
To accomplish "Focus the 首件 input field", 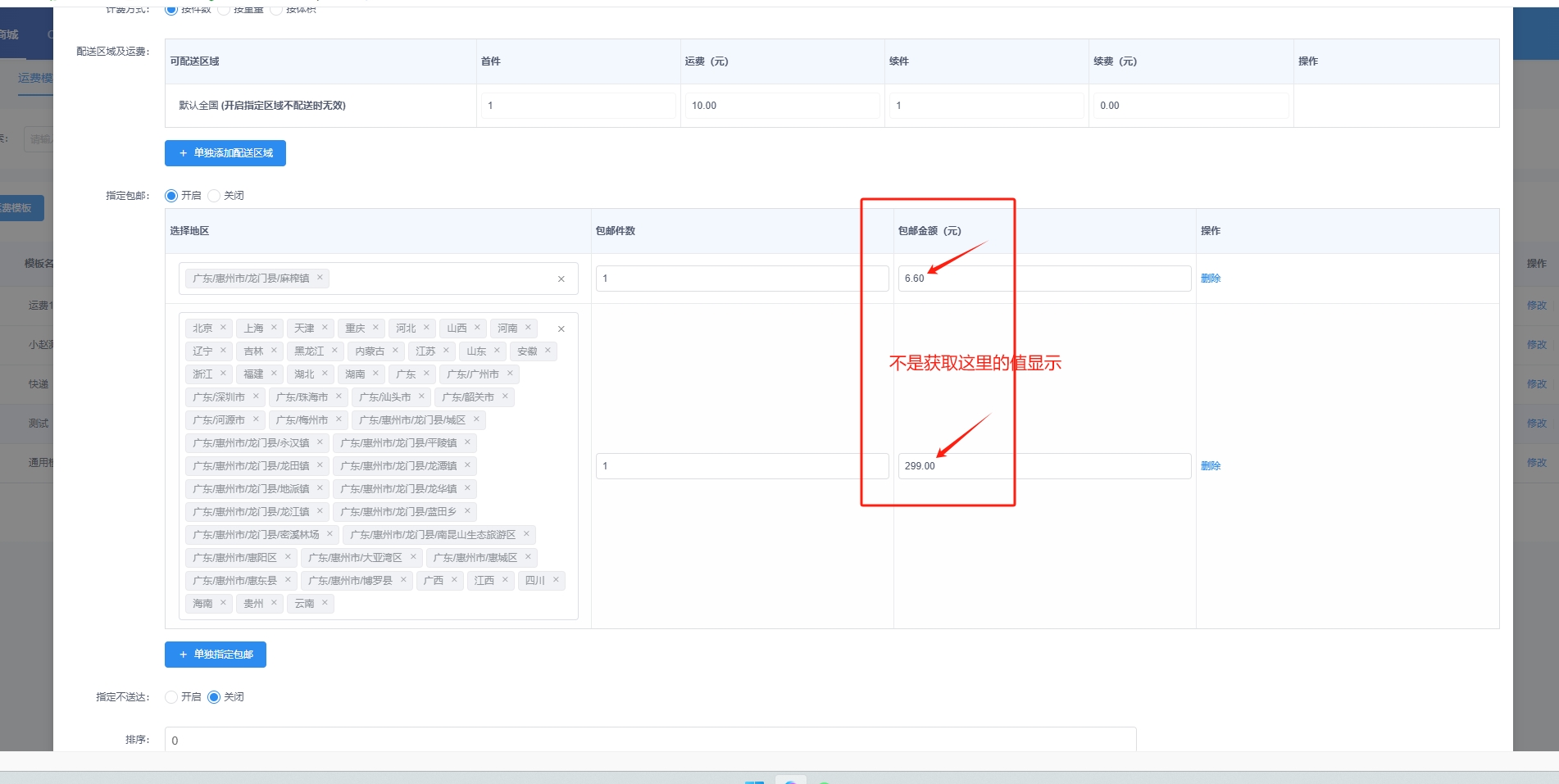I will [579, 106].
